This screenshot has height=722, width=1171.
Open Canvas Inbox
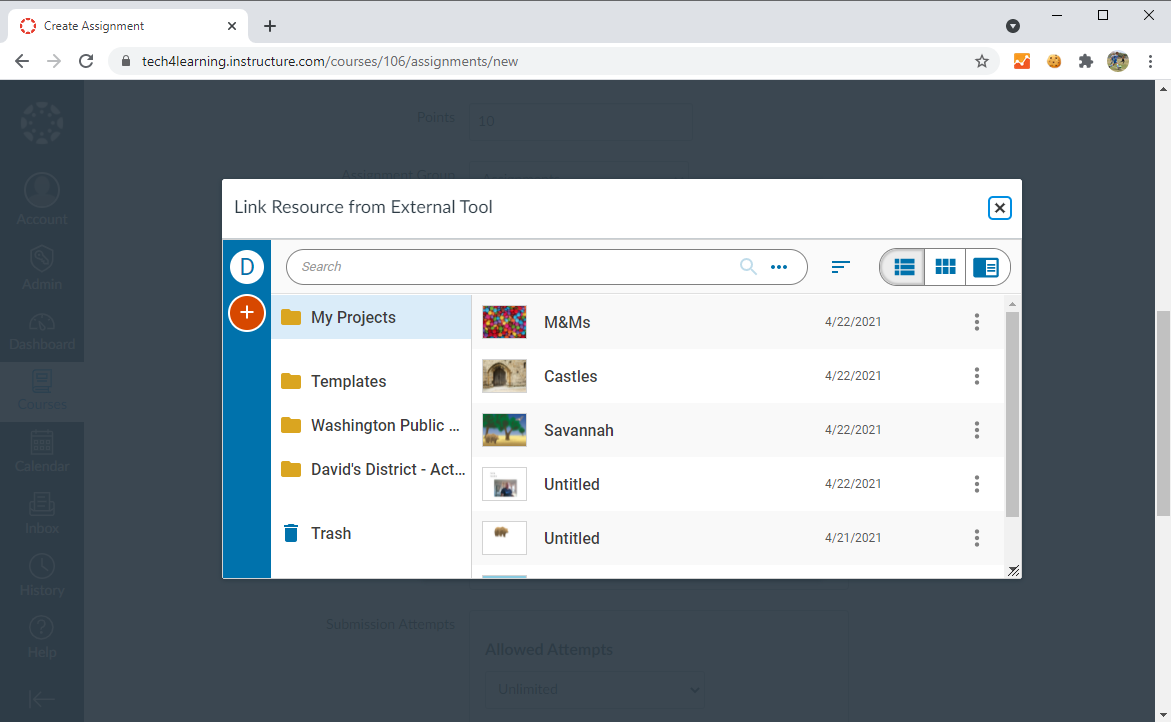pos(42,514)
